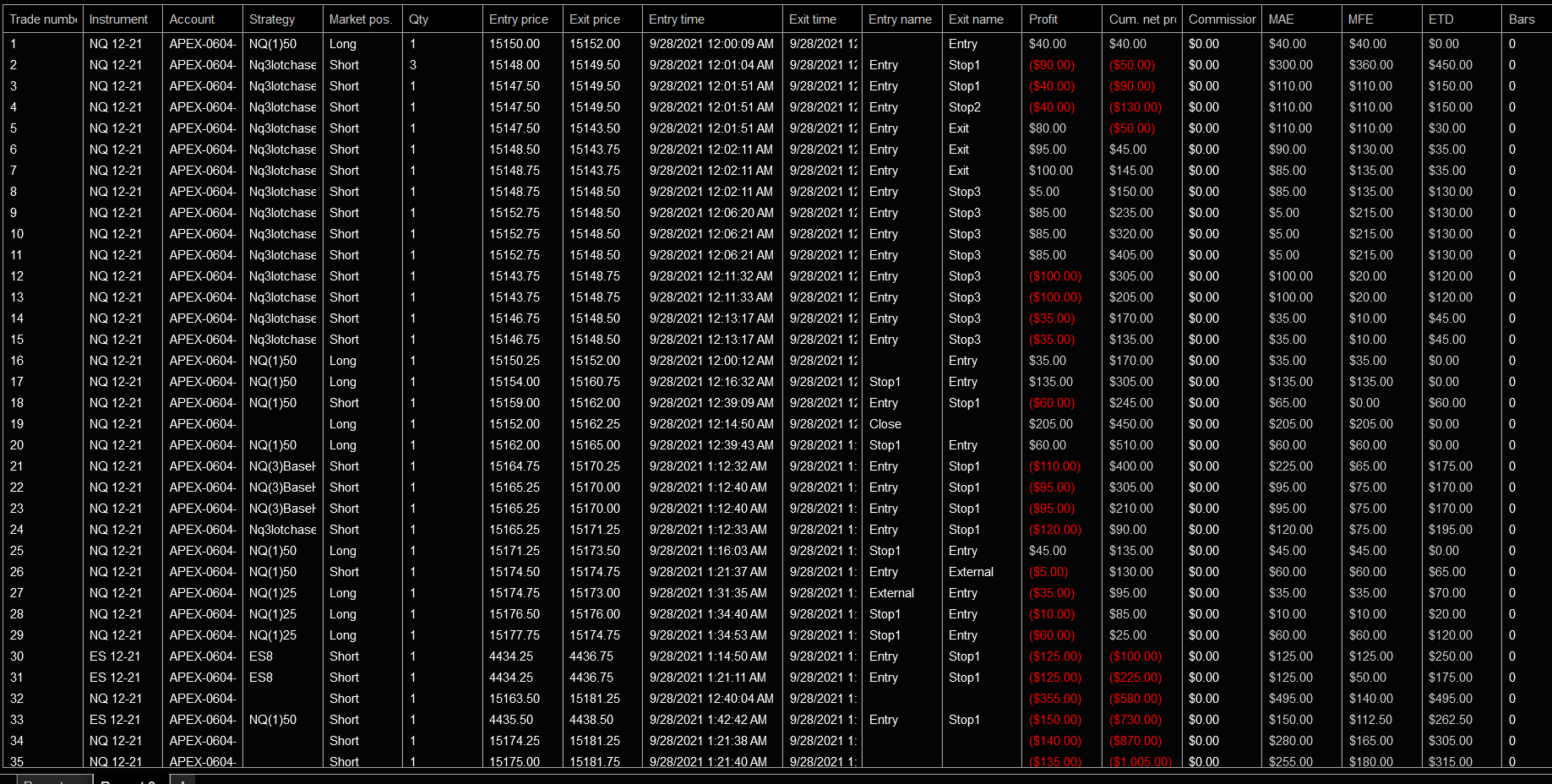Click the Commission column header

pyautogui.click(x=1222, y=19)
